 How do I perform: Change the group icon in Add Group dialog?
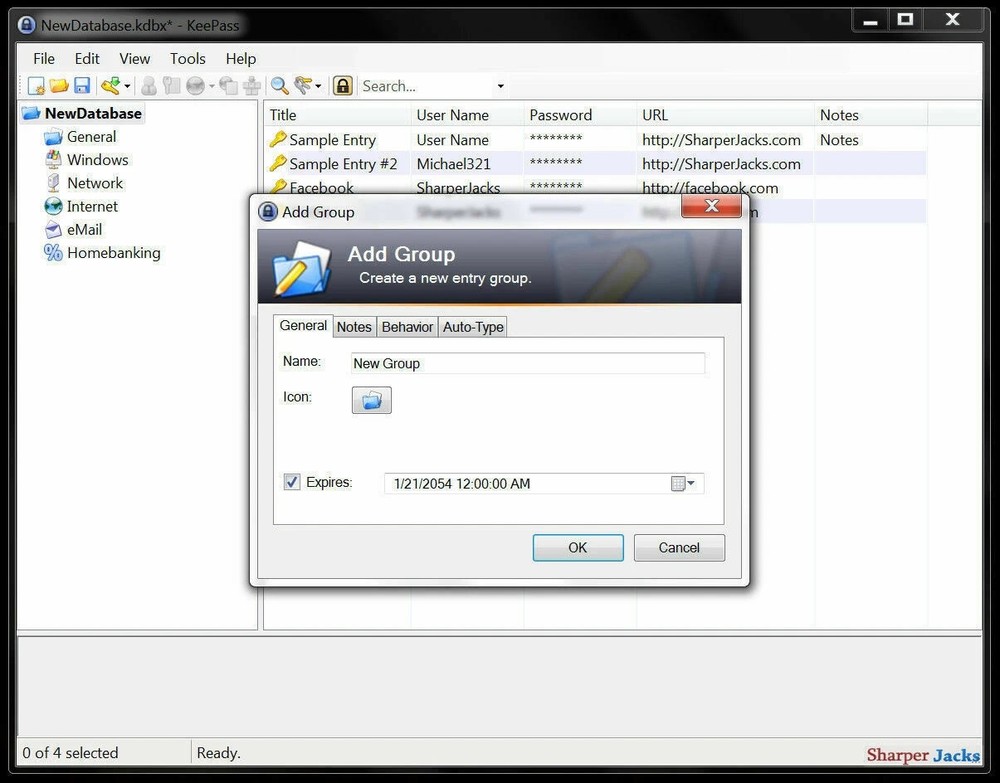click(x=371, y=400)
